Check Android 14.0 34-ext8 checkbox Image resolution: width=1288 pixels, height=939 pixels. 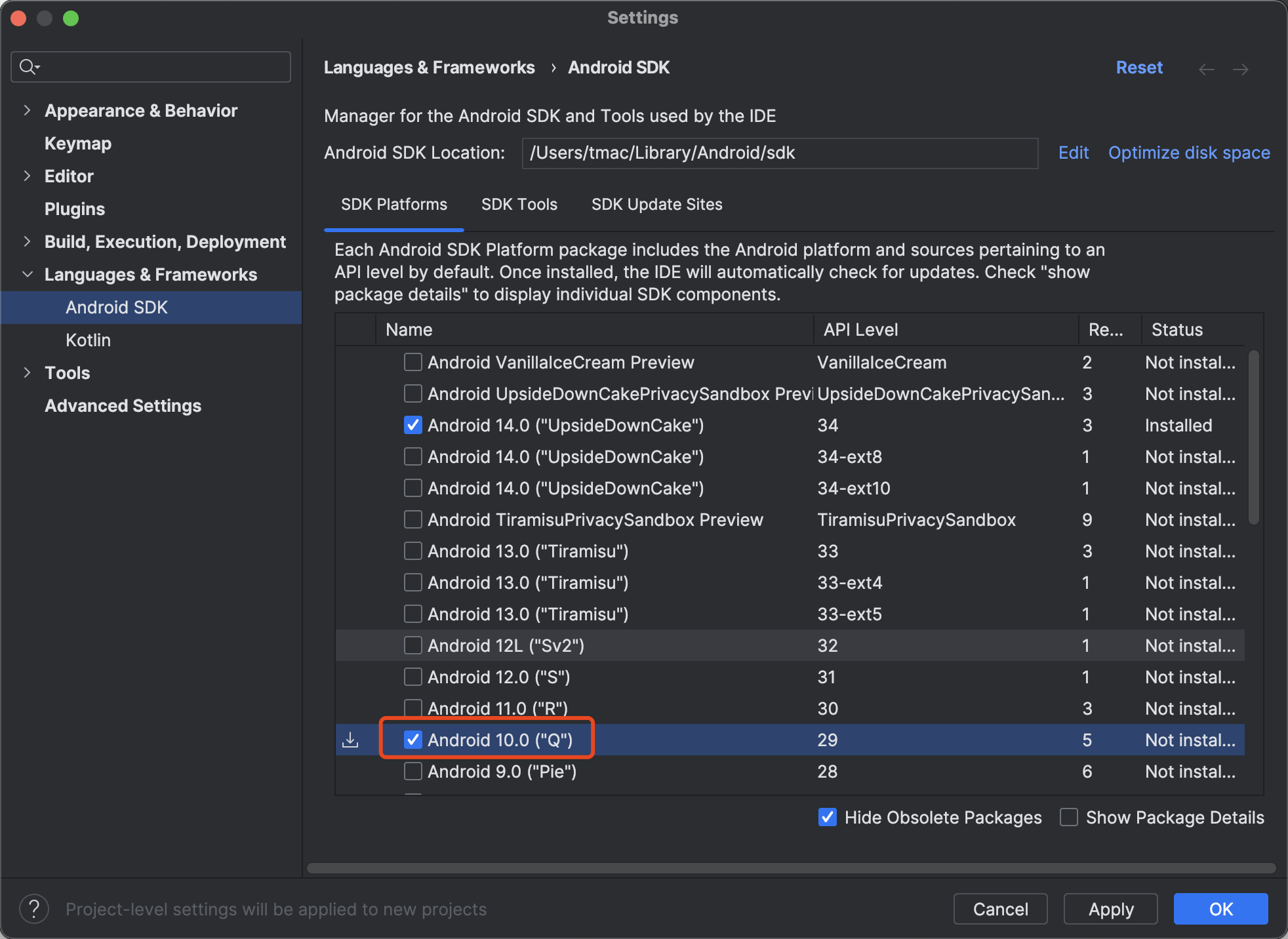[413, 456]
